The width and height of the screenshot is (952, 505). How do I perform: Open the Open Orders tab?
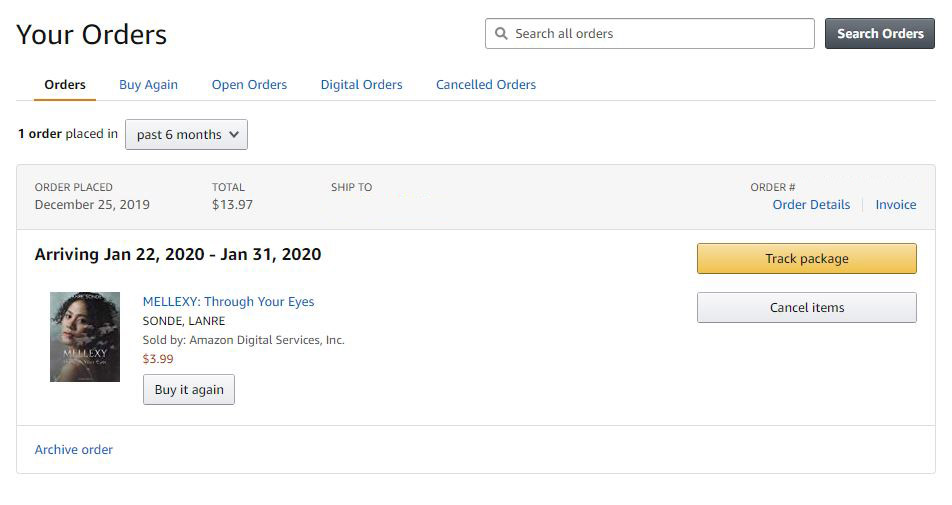coord(249,85)
